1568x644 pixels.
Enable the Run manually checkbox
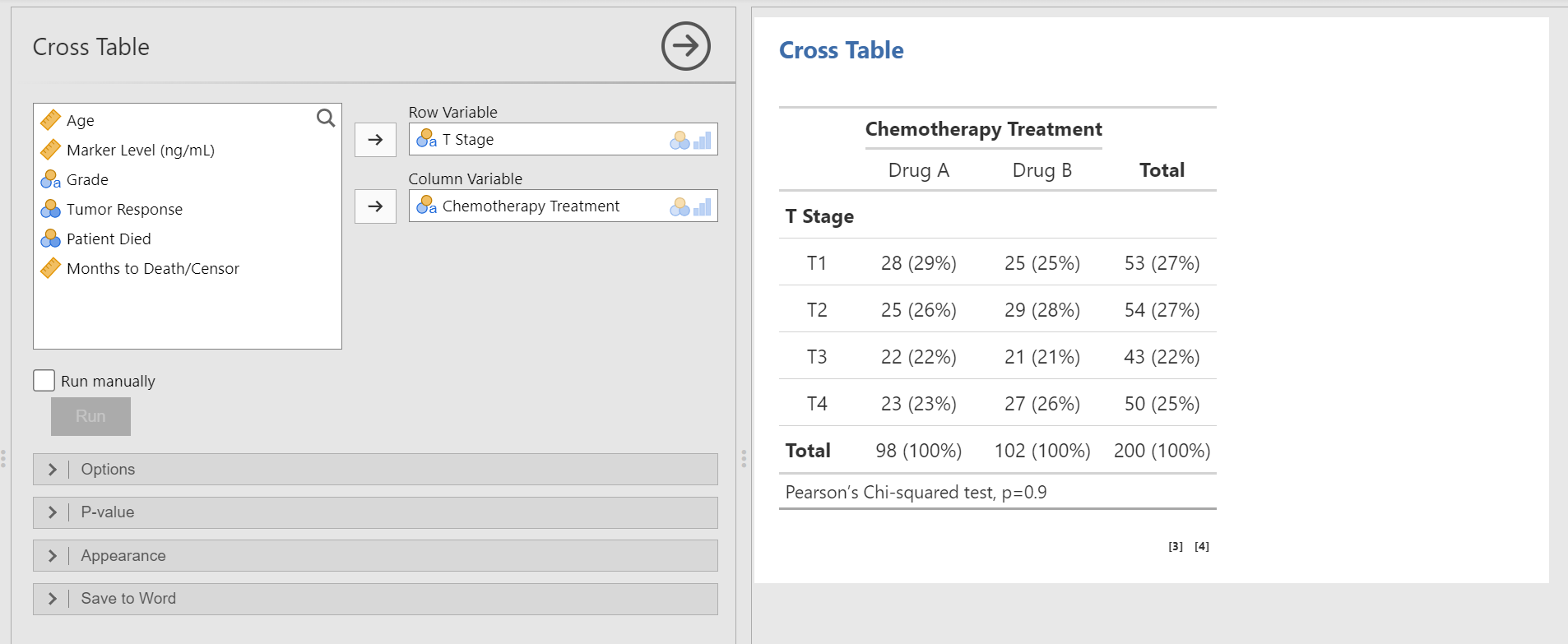tap(44, 380)
